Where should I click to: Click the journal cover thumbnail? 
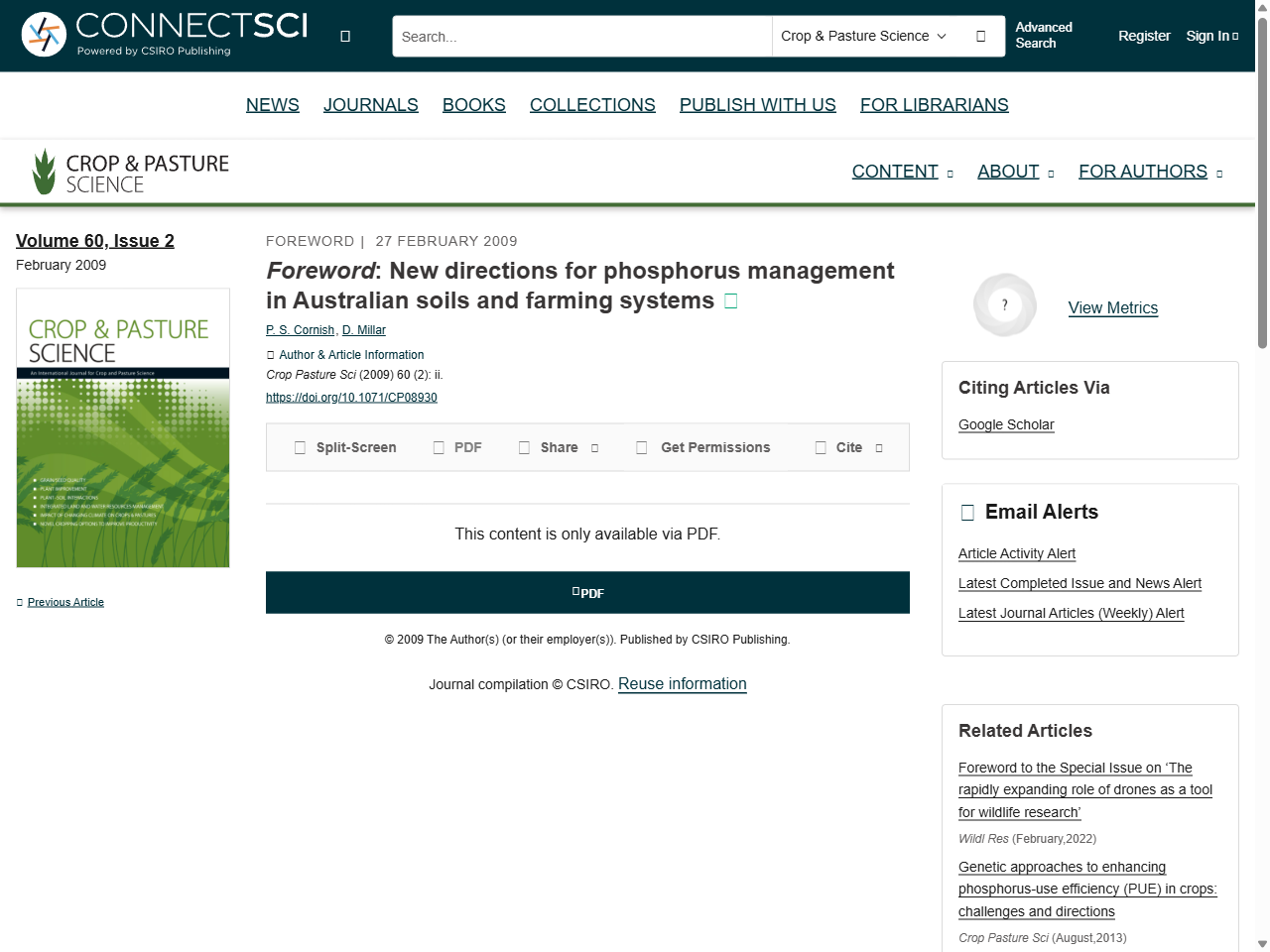pyautogui.click(x=123, y=428)
